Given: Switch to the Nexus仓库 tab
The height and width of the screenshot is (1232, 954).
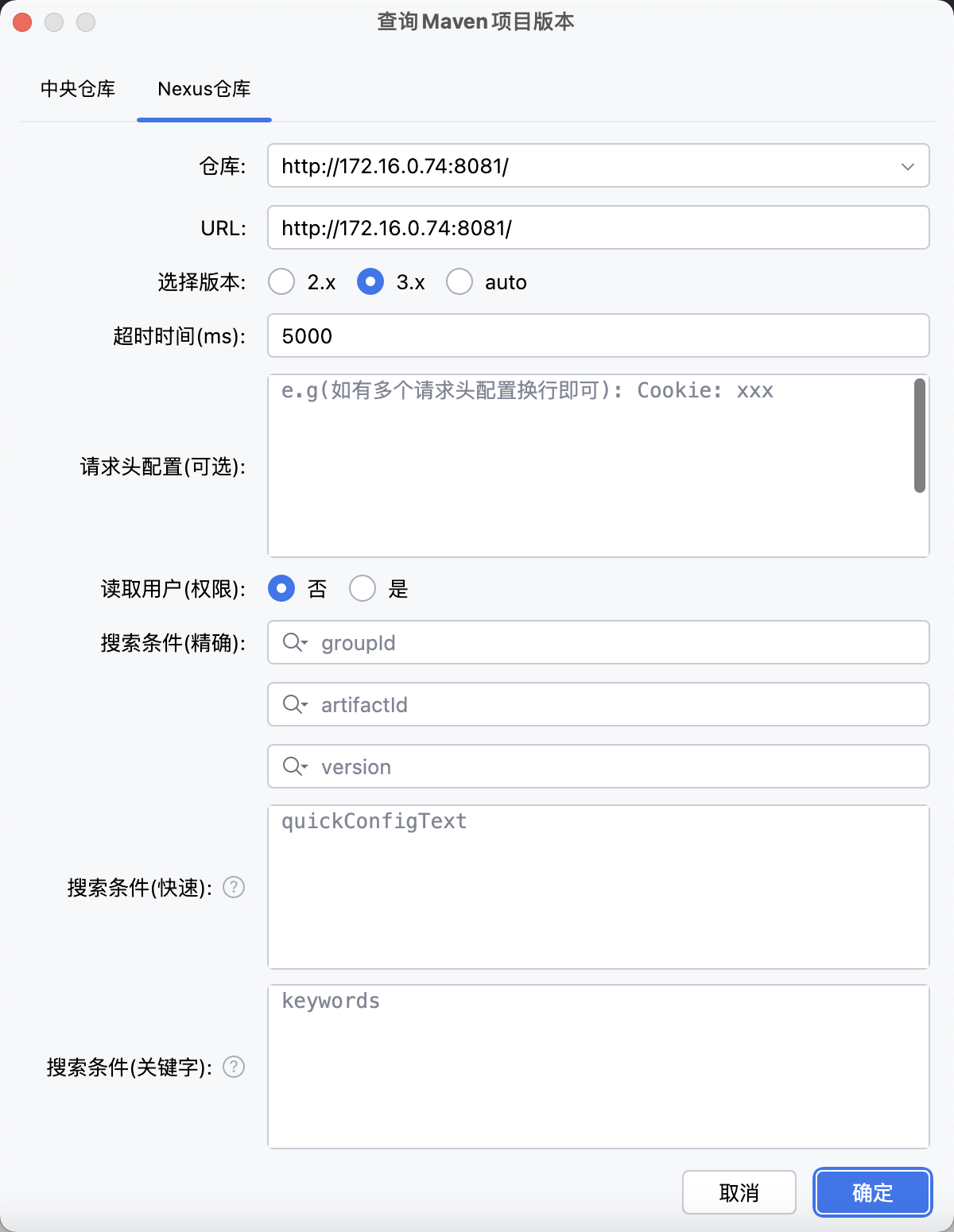Looking at the screenshot, I should [x=204, y=89].
